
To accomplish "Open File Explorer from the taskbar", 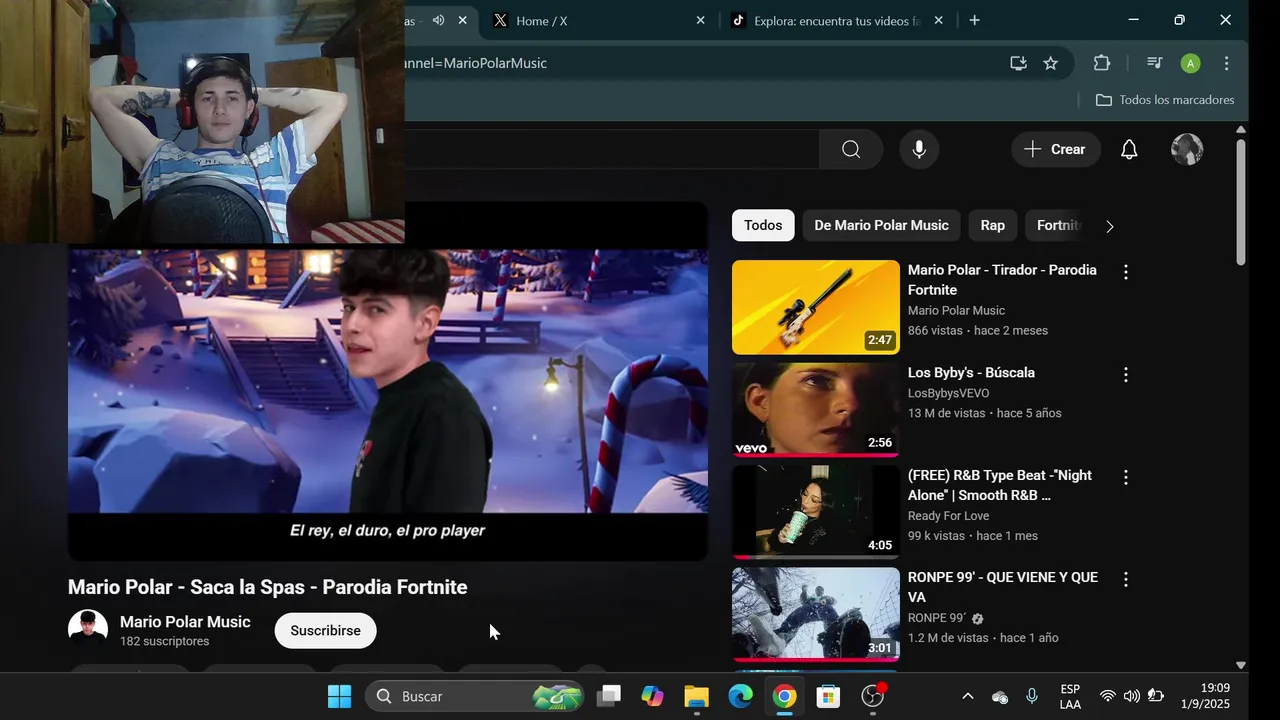I will (x=696, y=696).
